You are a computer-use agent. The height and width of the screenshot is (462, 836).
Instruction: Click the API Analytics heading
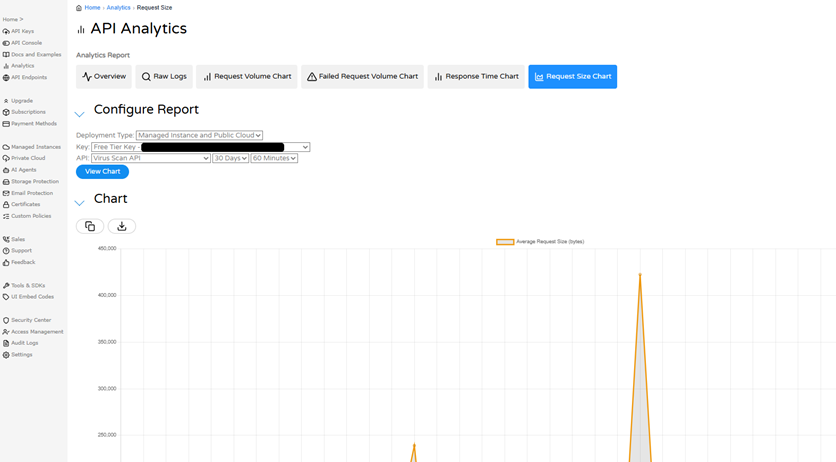tap(139, 29)
